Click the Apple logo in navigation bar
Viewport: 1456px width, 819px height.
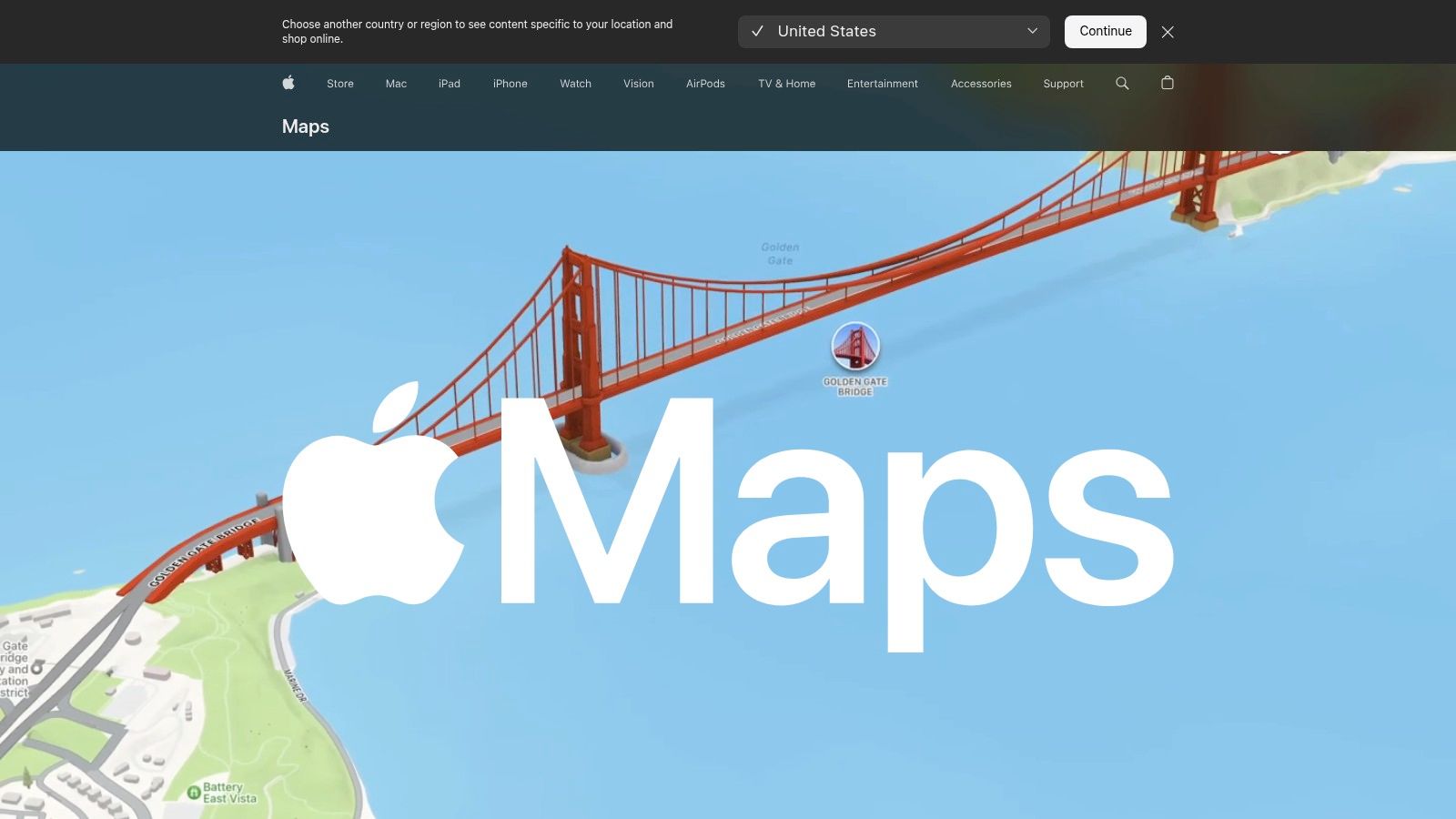288,83
